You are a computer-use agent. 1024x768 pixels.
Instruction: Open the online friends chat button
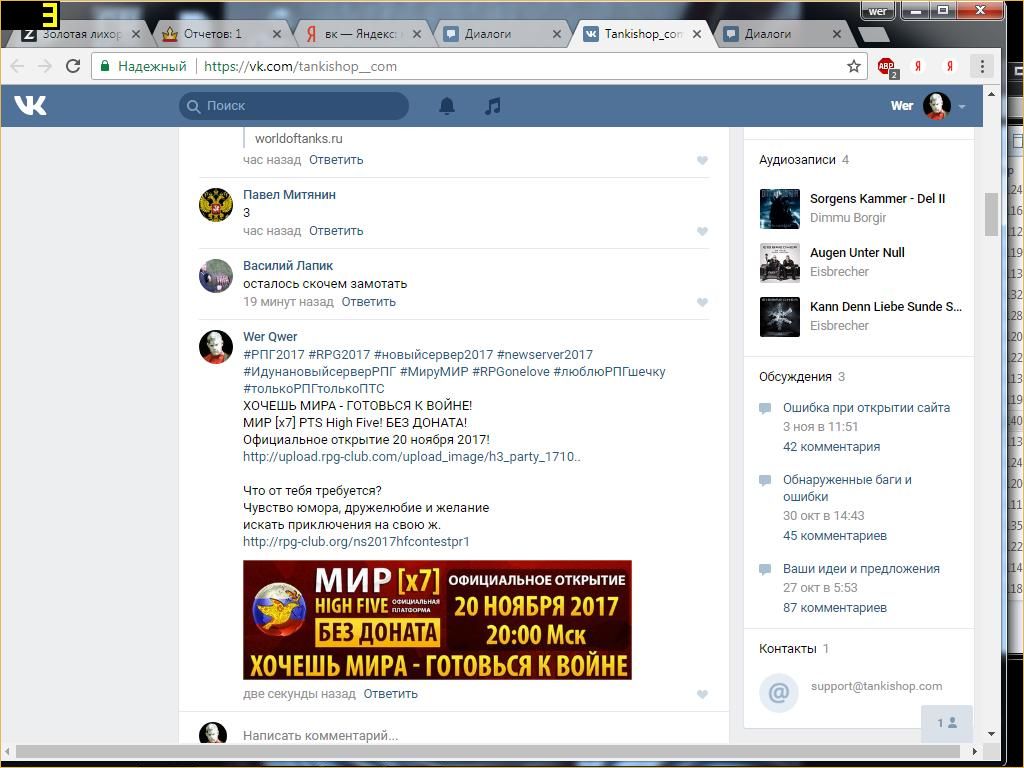pos(947,723)
